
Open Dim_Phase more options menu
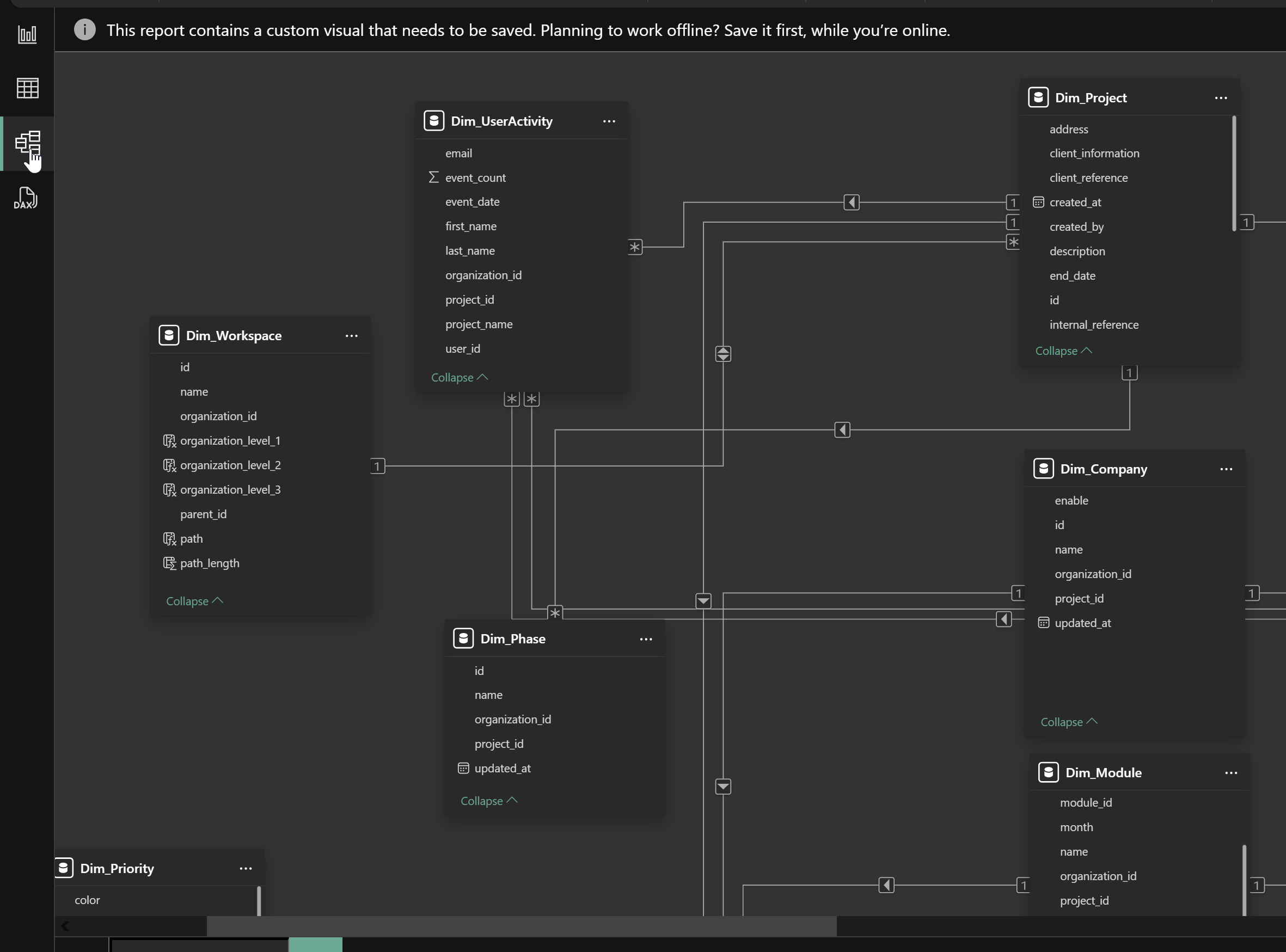[646, 639]
